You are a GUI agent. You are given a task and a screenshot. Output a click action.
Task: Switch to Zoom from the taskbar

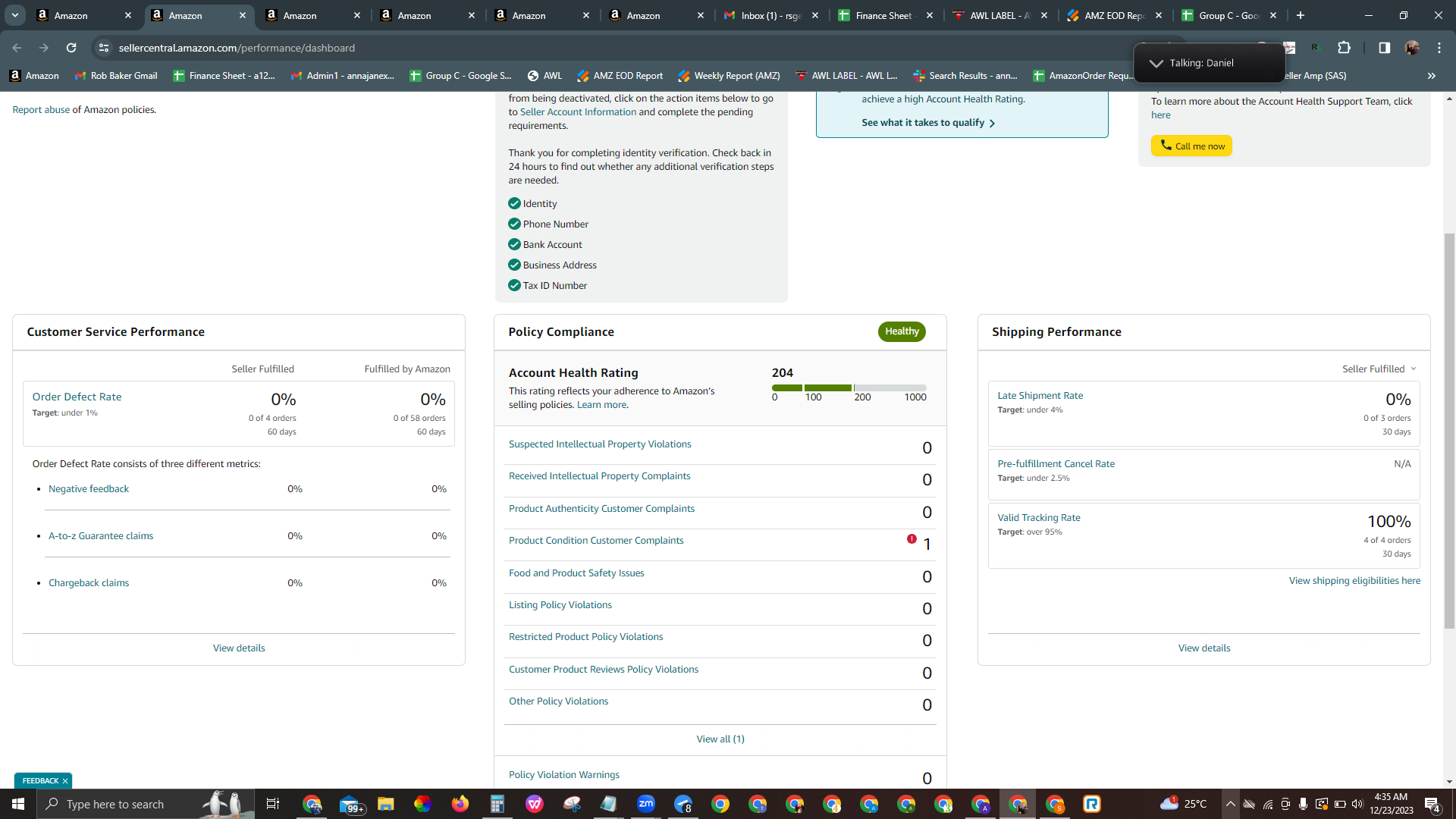646,804
